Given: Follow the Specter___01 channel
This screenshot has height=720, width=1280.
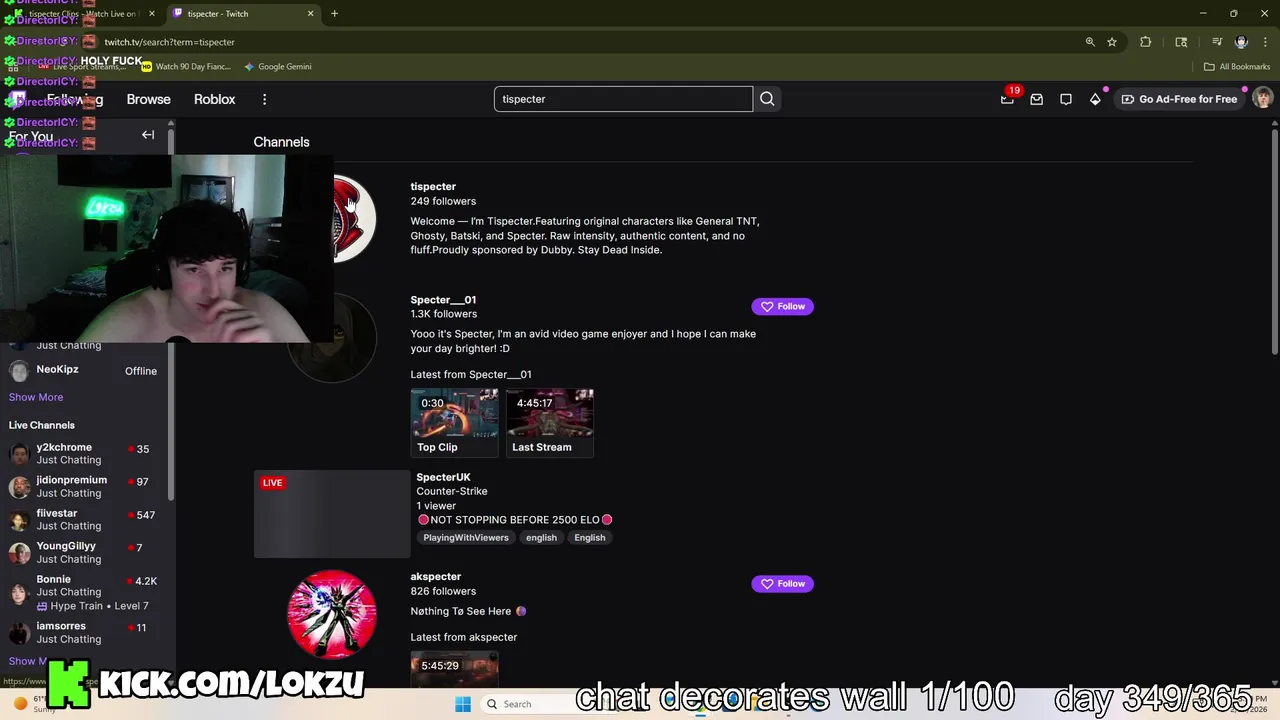Looking at the screenshot, I should coord(783,306).
